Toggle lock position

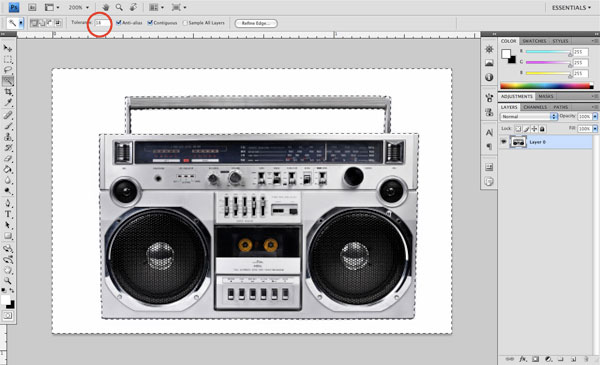click(534, 129)
